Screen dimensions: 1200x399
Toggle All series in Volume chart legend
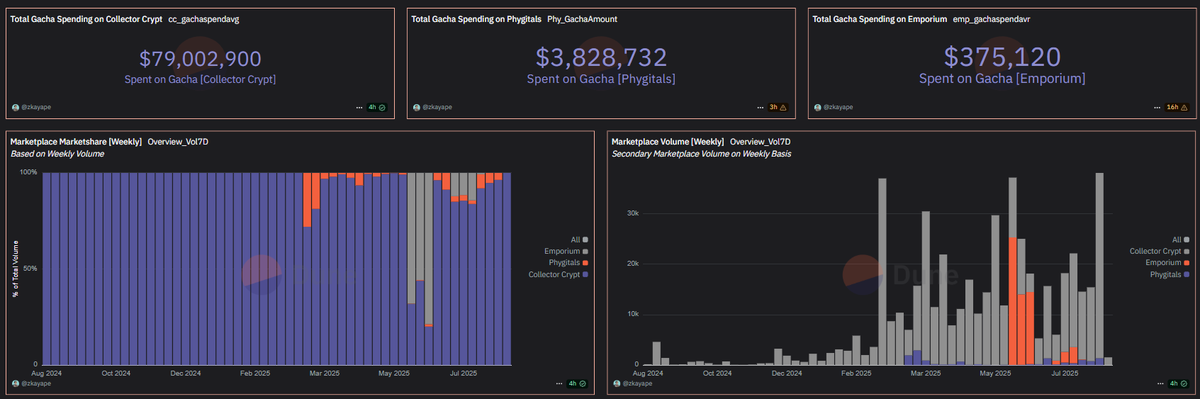point(1180,239)
